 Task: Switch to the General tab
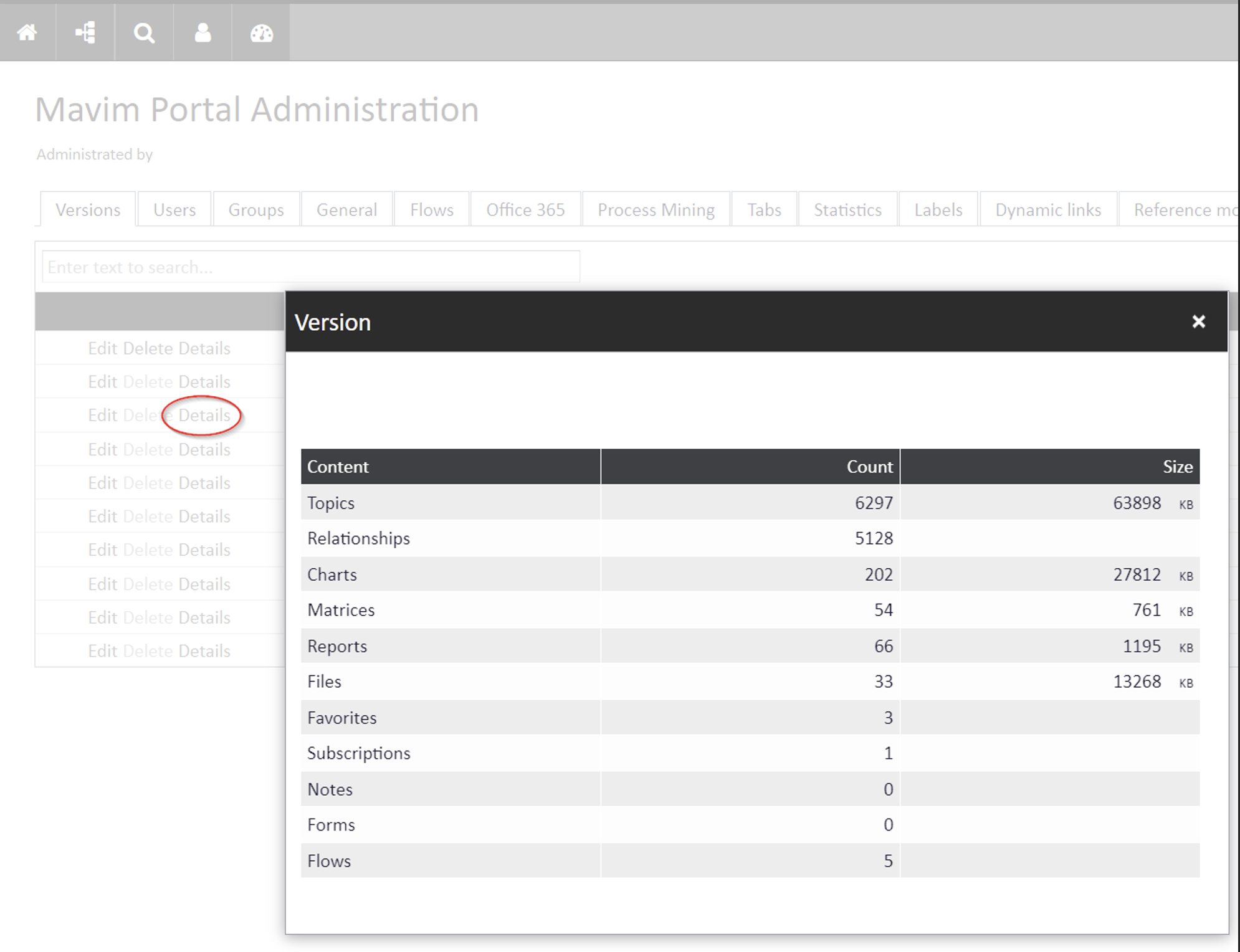pyautogui.click(x=346, y=210)
